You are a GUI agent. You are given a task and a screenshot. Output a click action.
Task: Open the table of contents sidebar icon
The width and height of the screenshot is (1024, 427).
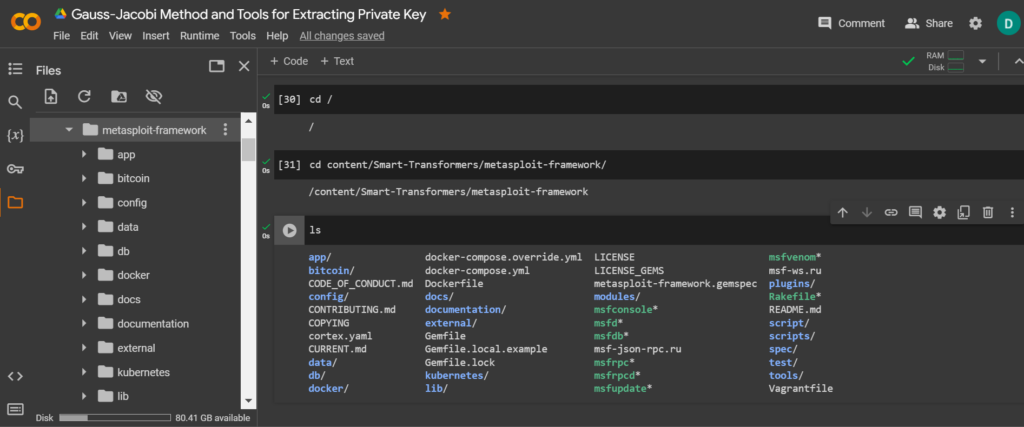[x=15, y=69]
